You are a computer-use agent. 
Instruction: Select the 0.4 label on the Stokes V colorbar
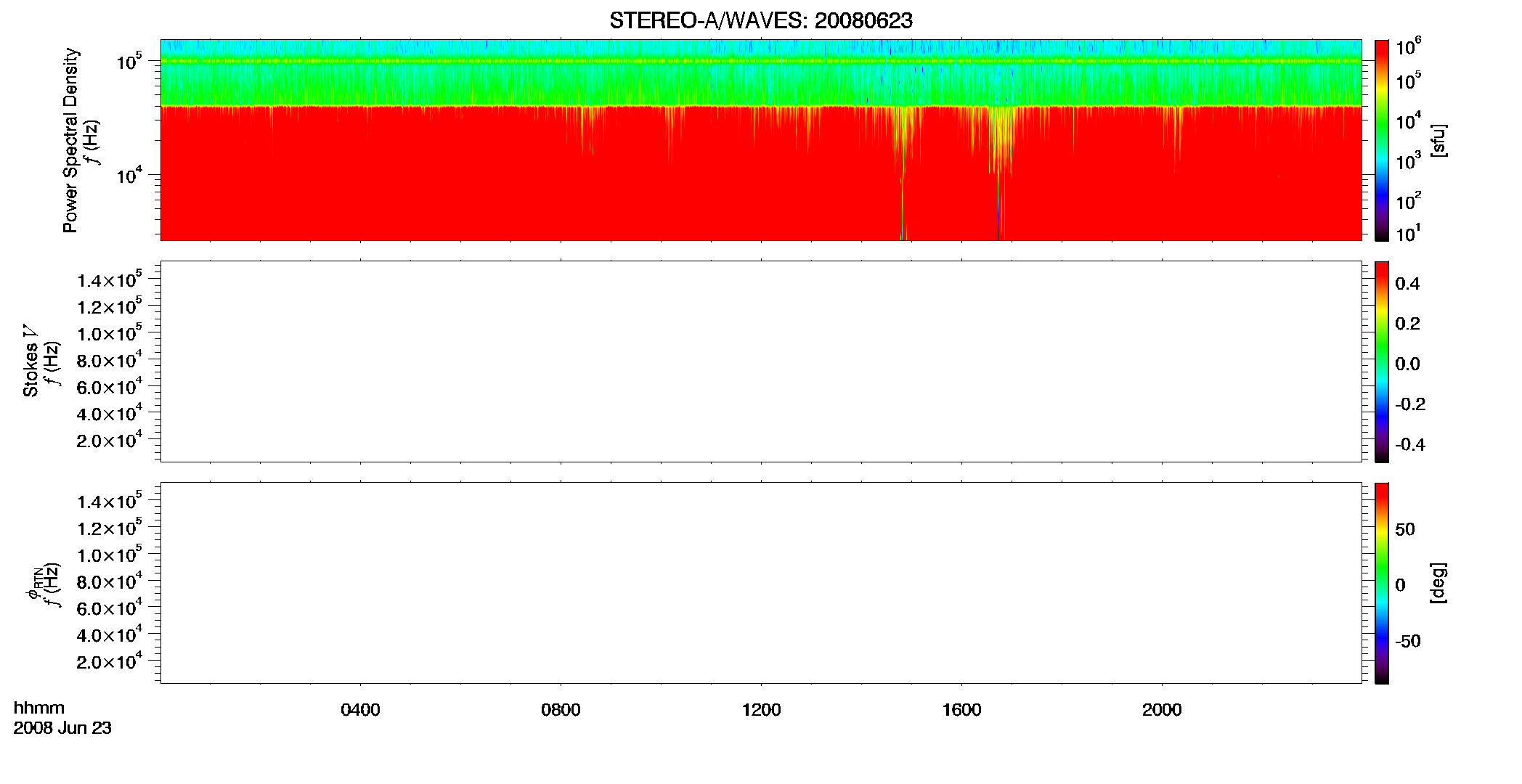[1407, 284]
